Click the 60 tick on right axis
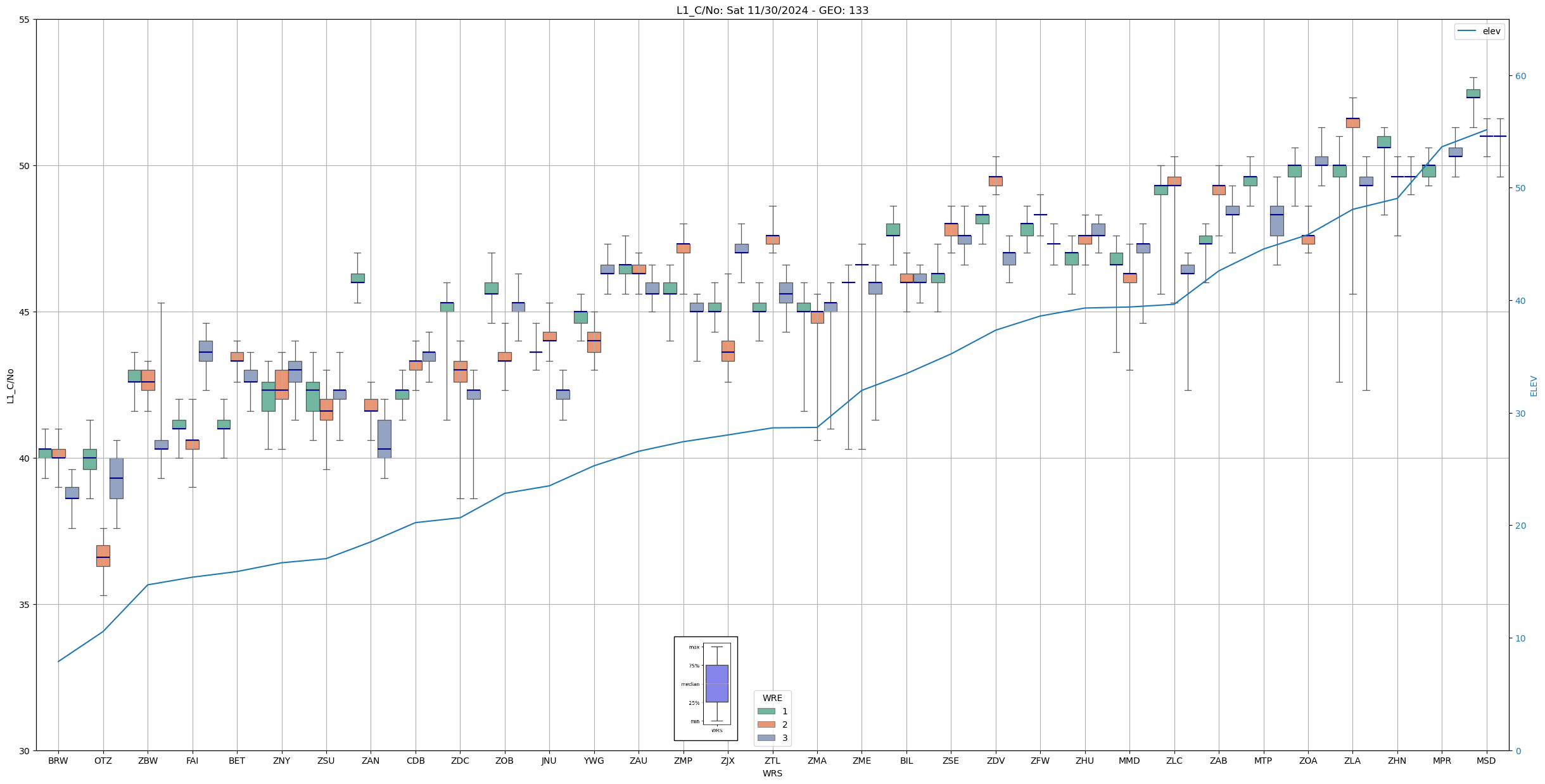Viewport: 1545px width, 784px height. tap(1520, 76)
